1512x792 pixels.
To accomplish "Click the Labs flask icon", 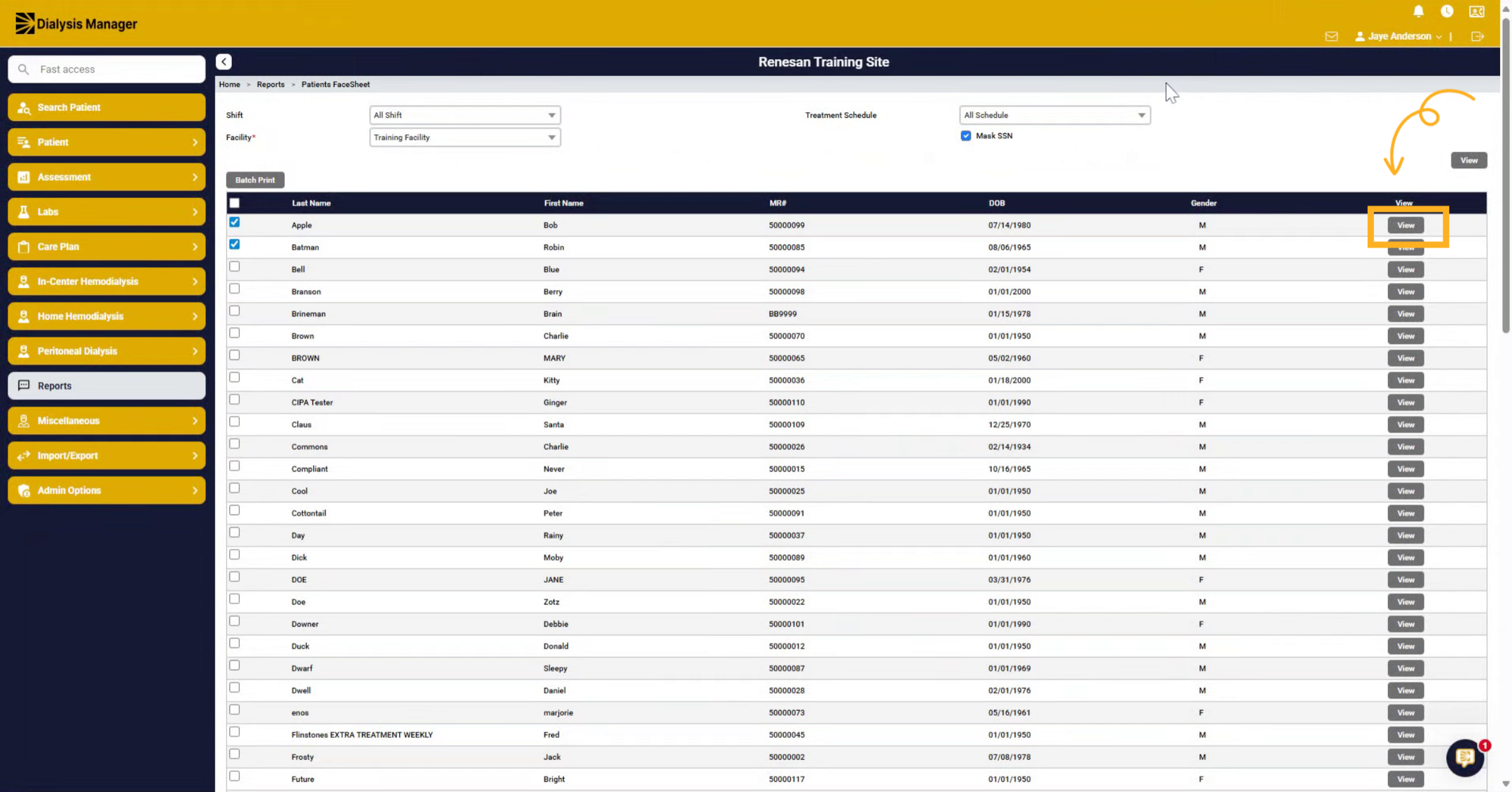I will tap(24, 212).
